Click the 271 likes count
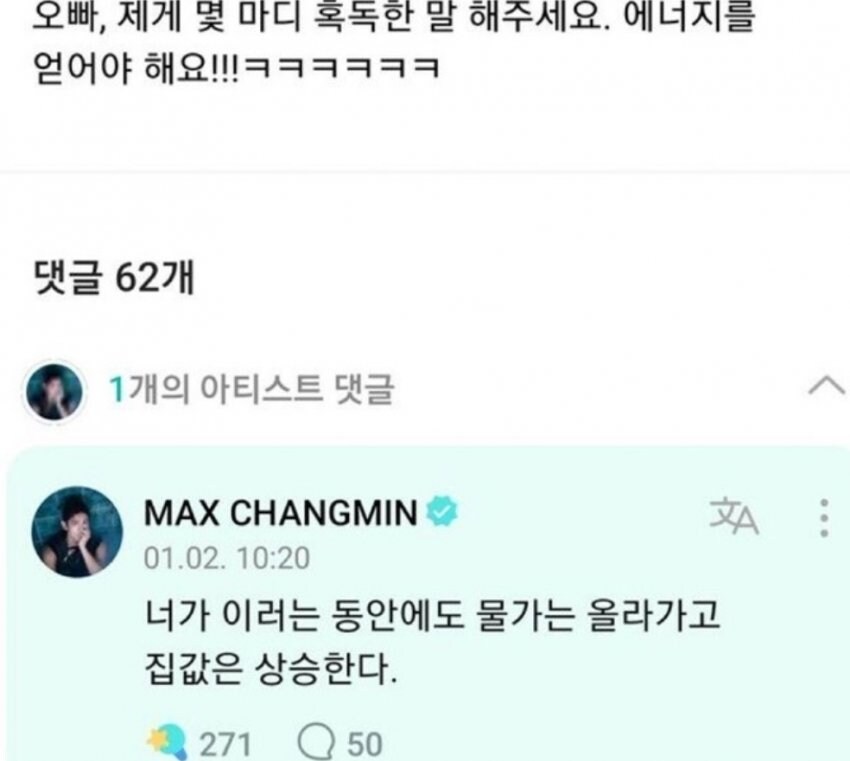 click(225, 744)
